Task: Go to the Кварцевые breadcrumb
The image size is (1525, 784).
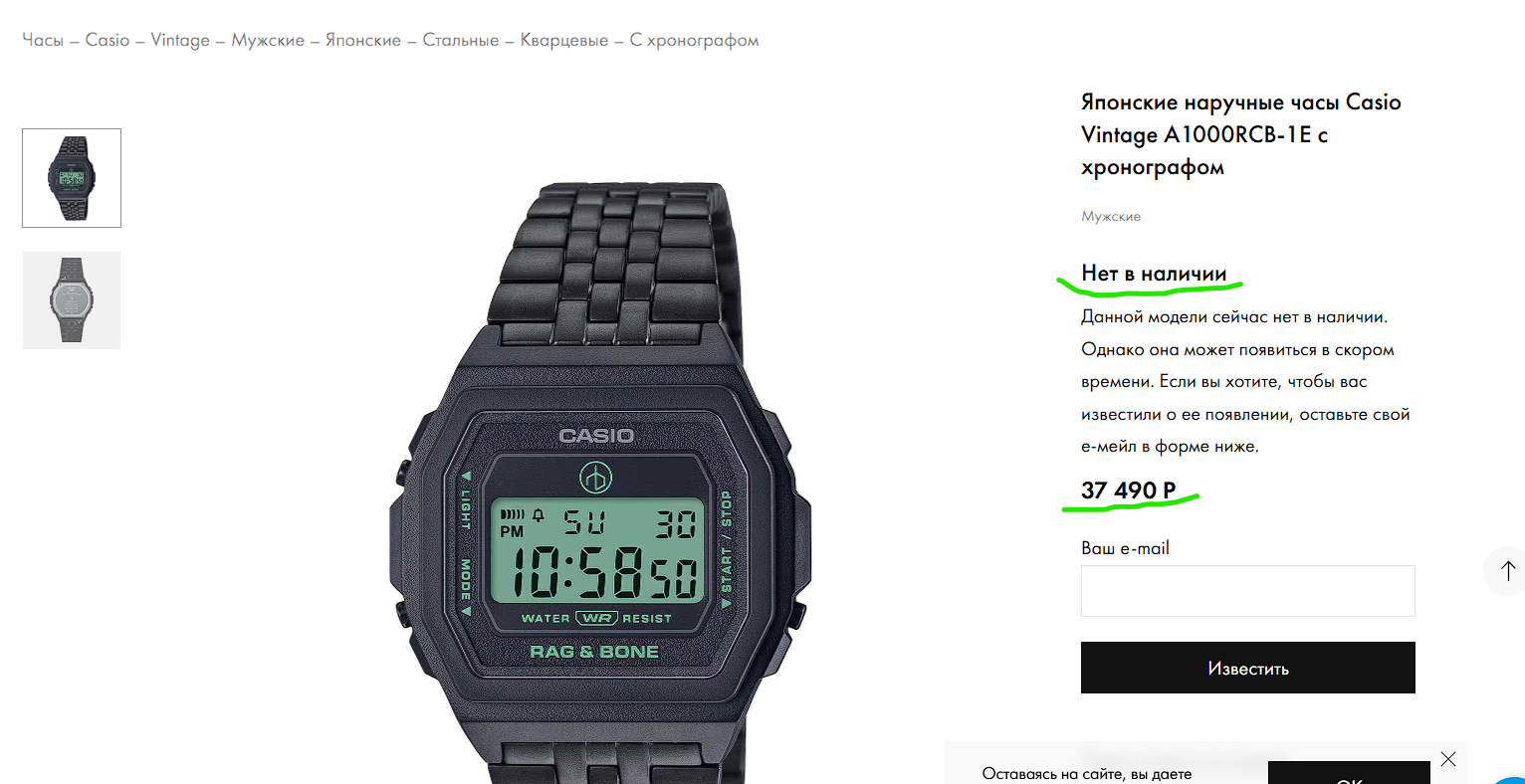Action: [x=564, y=40]
